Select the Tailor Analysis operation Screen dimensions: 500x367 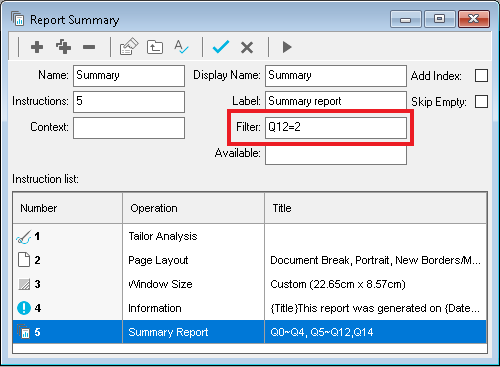[x=163, y=236]
